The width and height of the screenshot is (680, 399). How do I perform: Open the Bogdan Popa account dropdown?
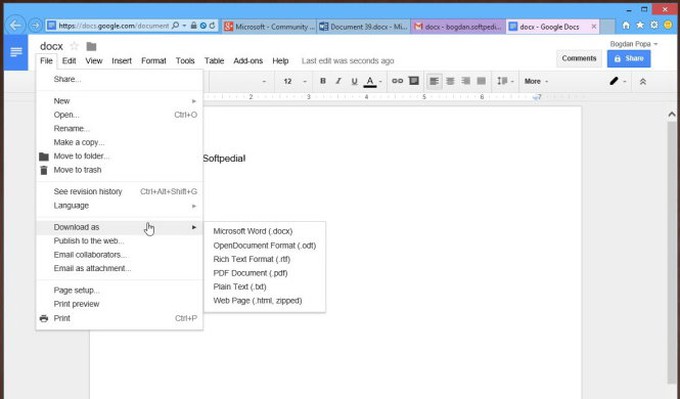point(634,44)
